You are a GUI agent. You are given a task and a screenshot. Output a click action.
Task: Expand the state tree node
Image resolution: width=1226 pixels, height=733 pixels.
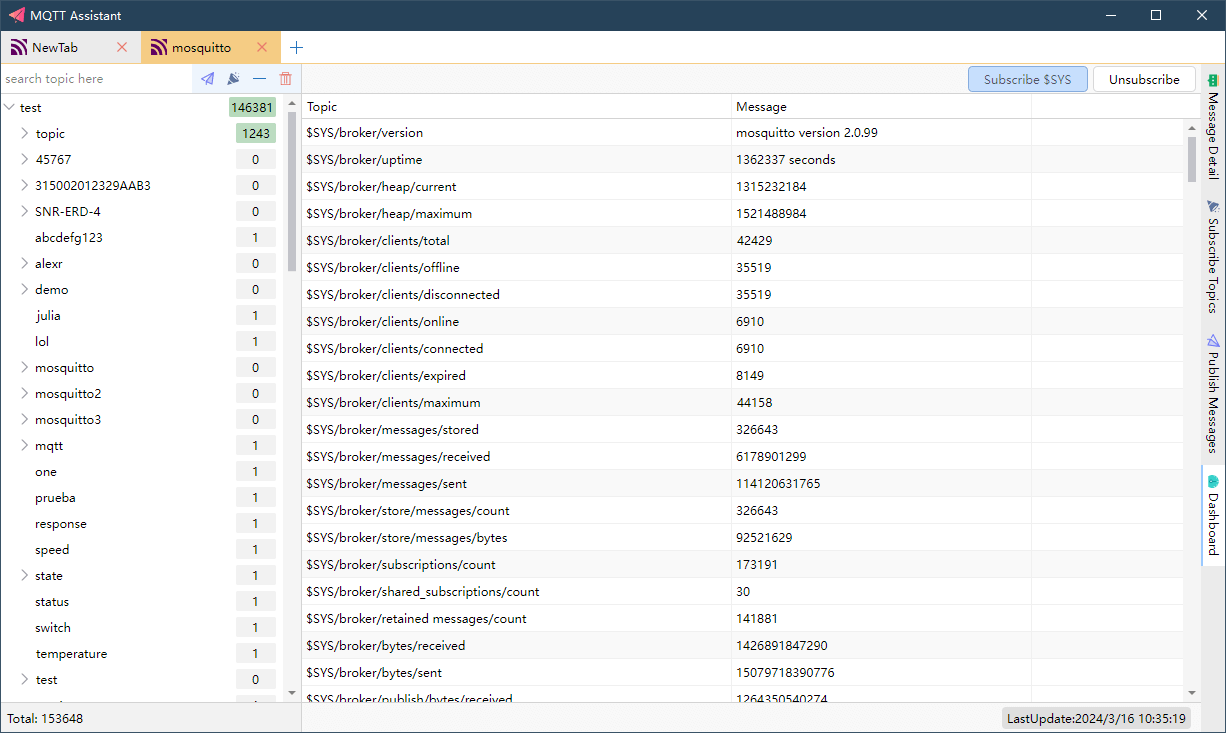[25, 575]
